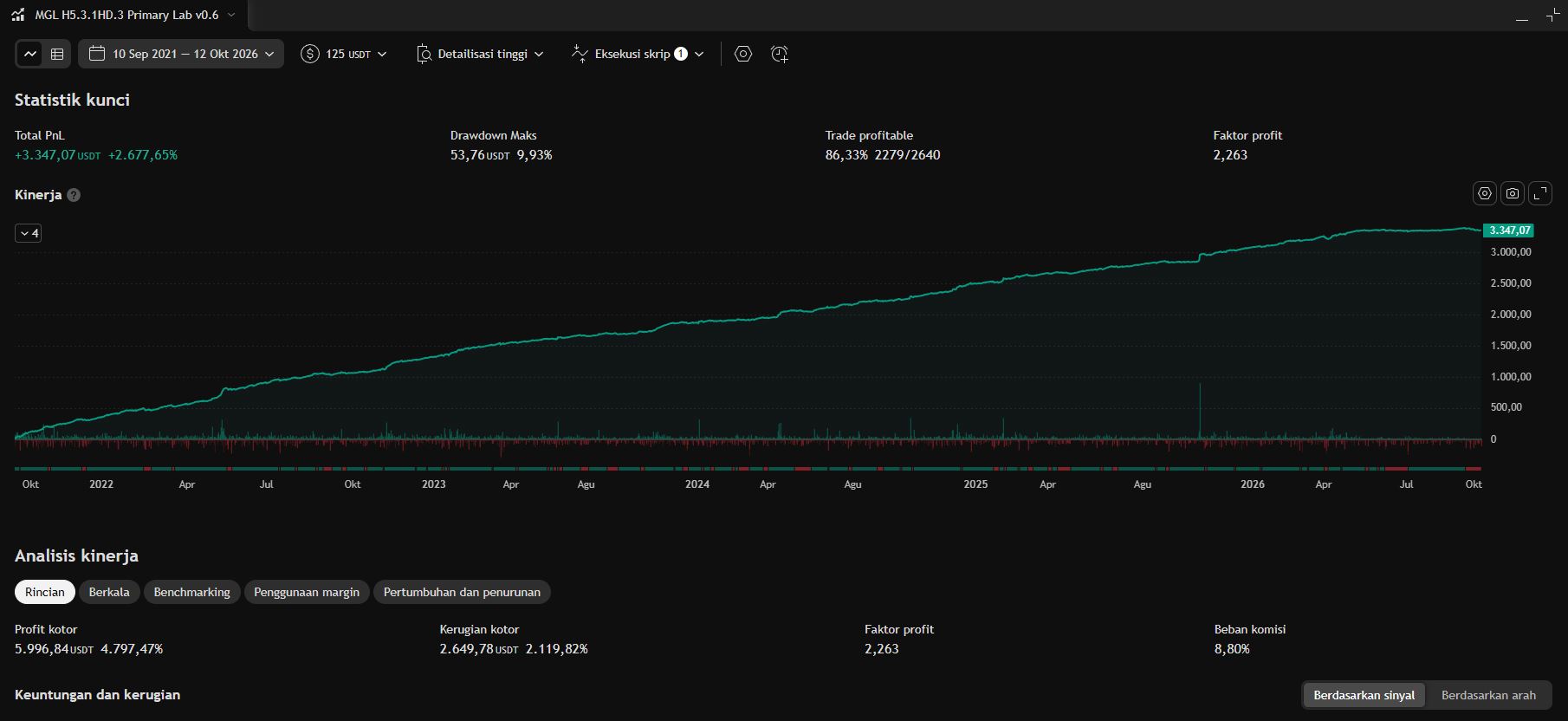This screenshot has width=1568, height=721.
Task: Click the 2,263 under Analisis kinerja
Action: click(x=882, y=649)
